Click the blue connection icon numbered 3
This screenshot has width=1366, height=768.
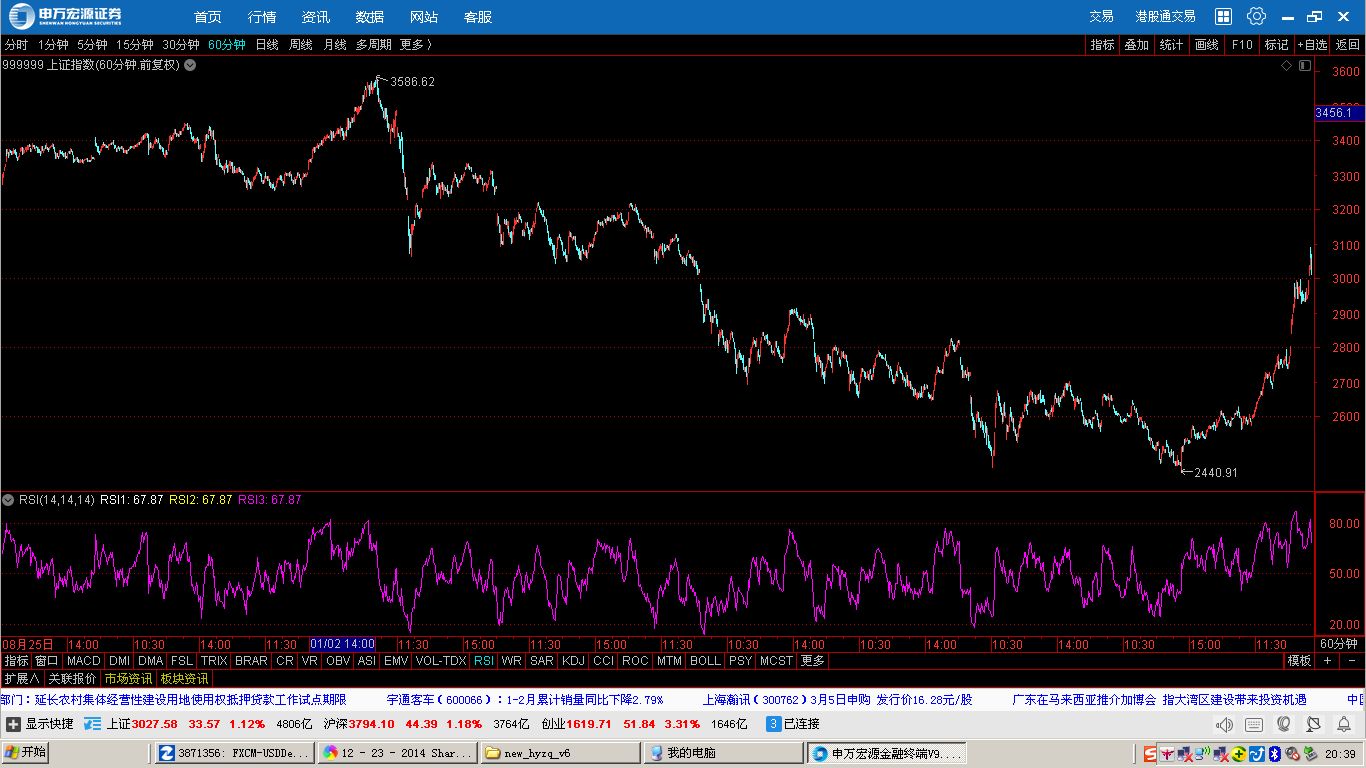click(x=773, y=724)
